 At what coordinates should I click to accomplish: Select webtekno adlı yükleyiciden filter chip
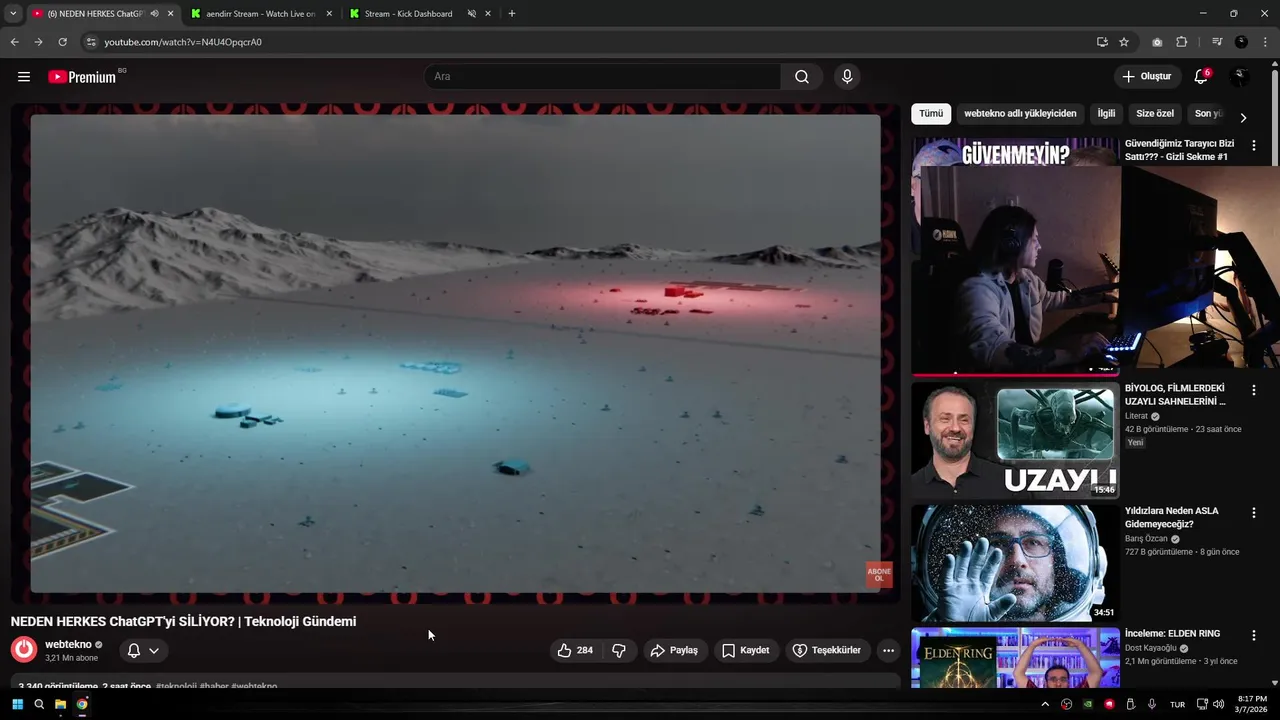pyautogui.click(x=1020, y=114)
